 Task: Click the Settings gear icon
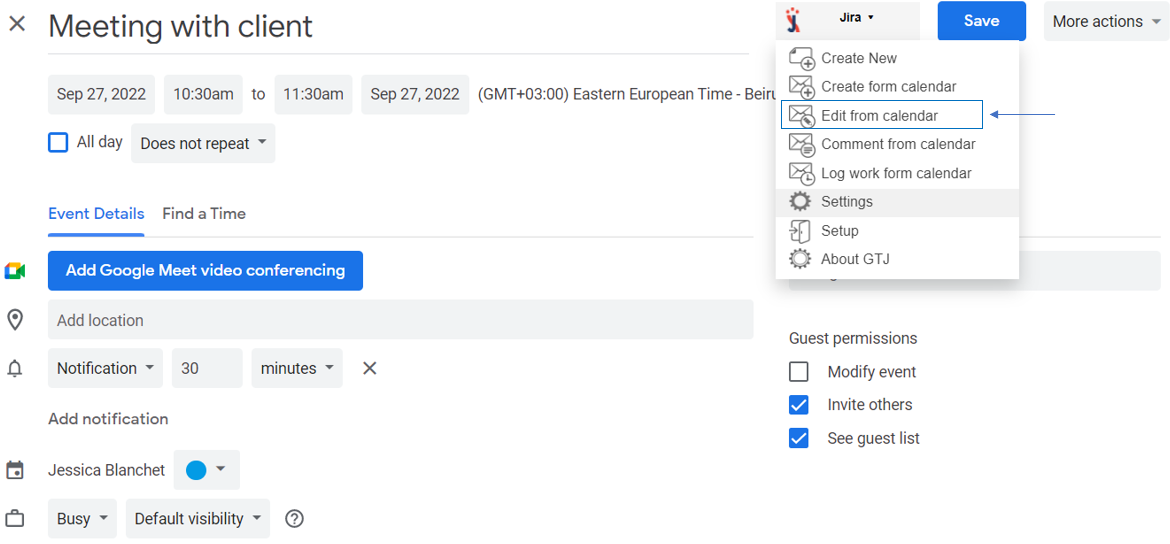[800, 202]
